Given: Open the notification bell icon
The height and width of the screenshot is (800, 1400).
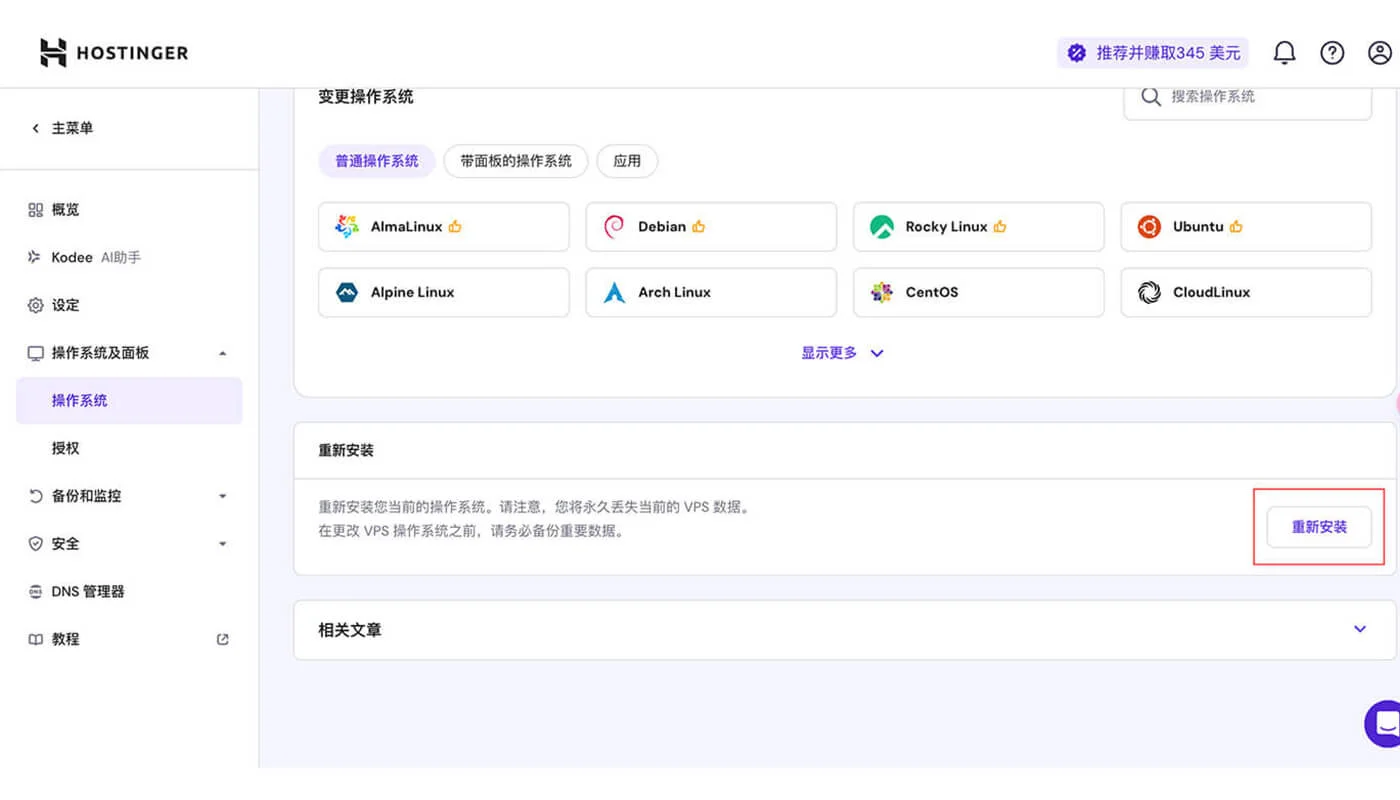Looking at the screenshot, I should click(1285, 52).
